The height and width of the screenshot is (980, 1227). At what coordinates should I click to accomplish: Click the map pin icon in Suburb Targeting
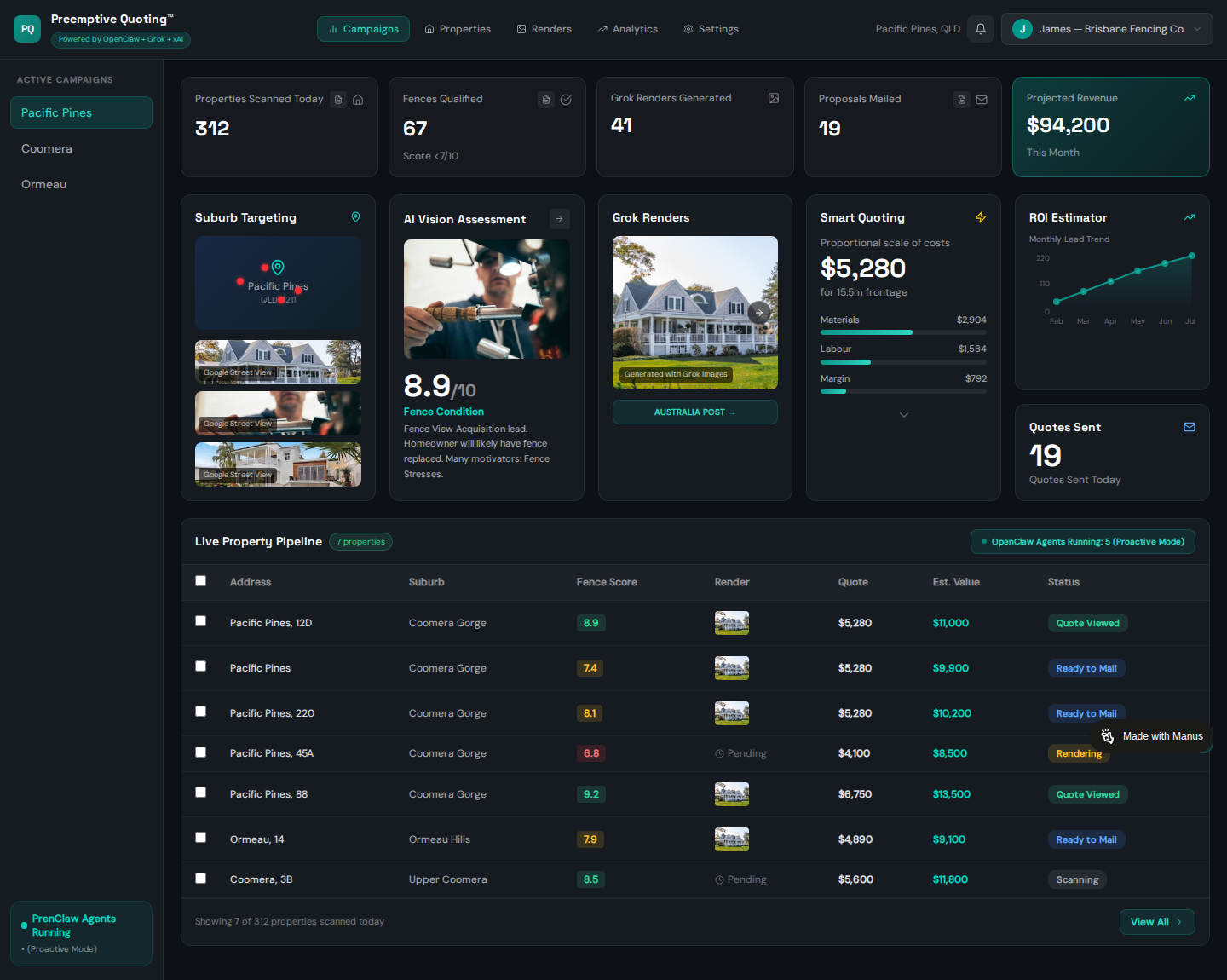coord(356,217)
